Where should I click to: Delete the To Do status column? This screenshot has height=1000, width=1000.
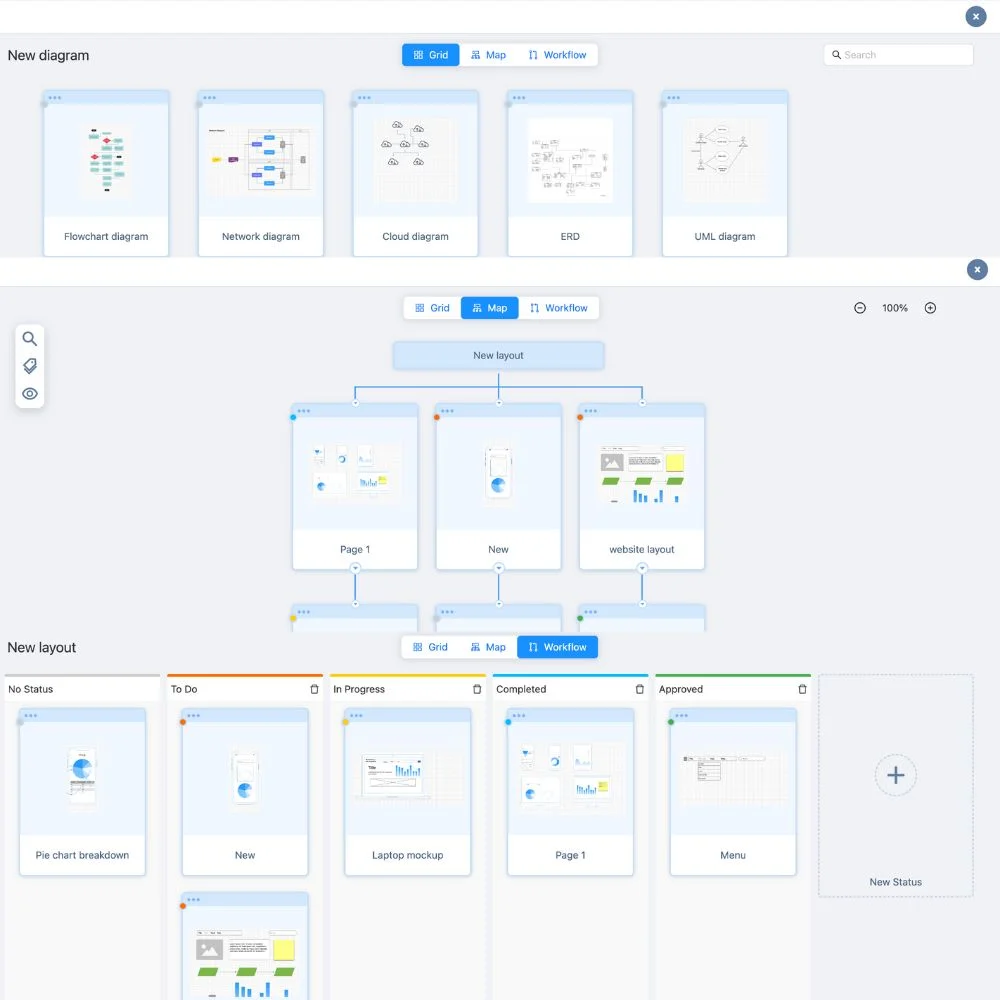coord(314,689)
